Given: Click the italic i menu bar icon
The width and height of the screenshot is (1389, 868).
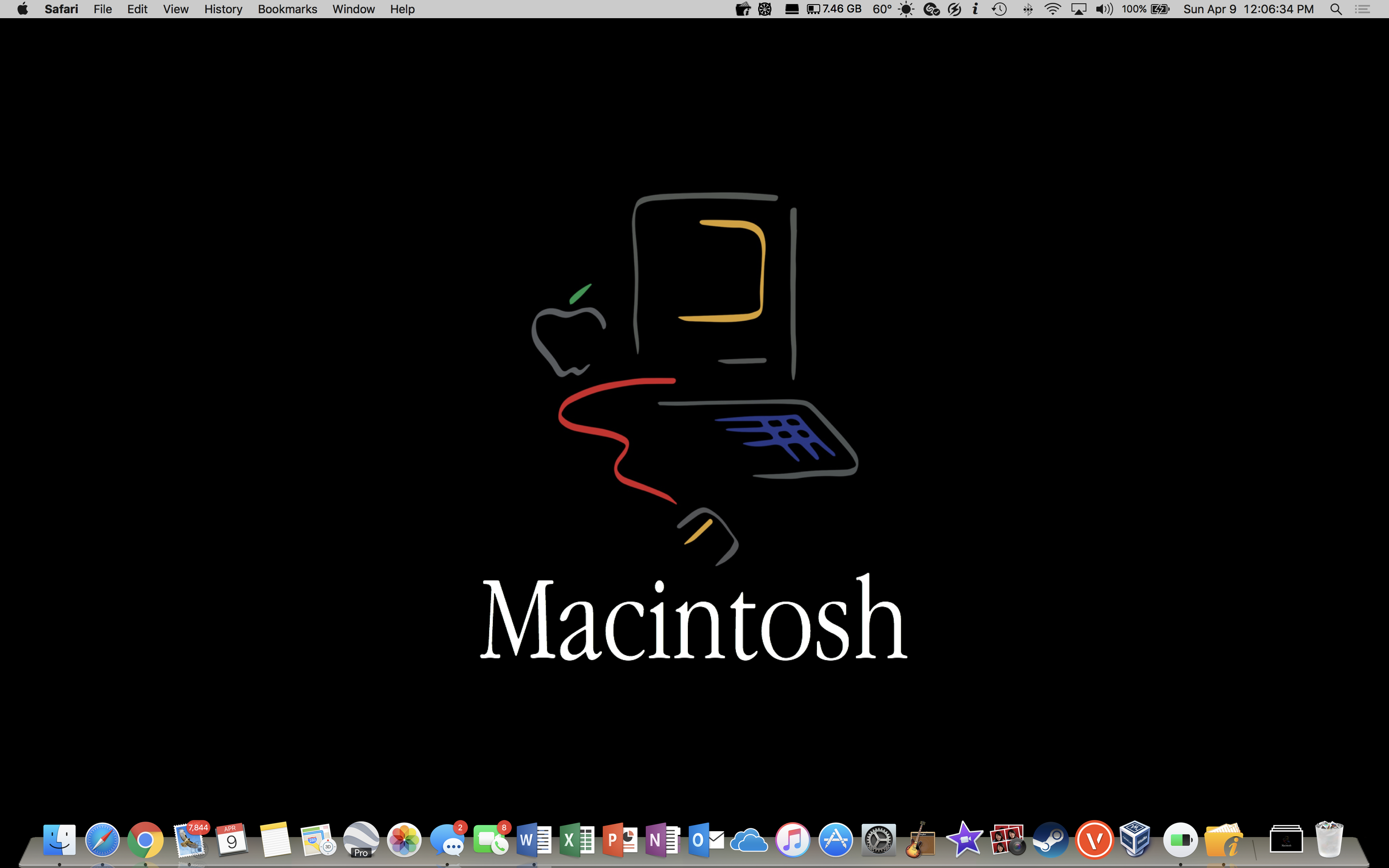Looking at the screenshot, I should tap(975, 9).
